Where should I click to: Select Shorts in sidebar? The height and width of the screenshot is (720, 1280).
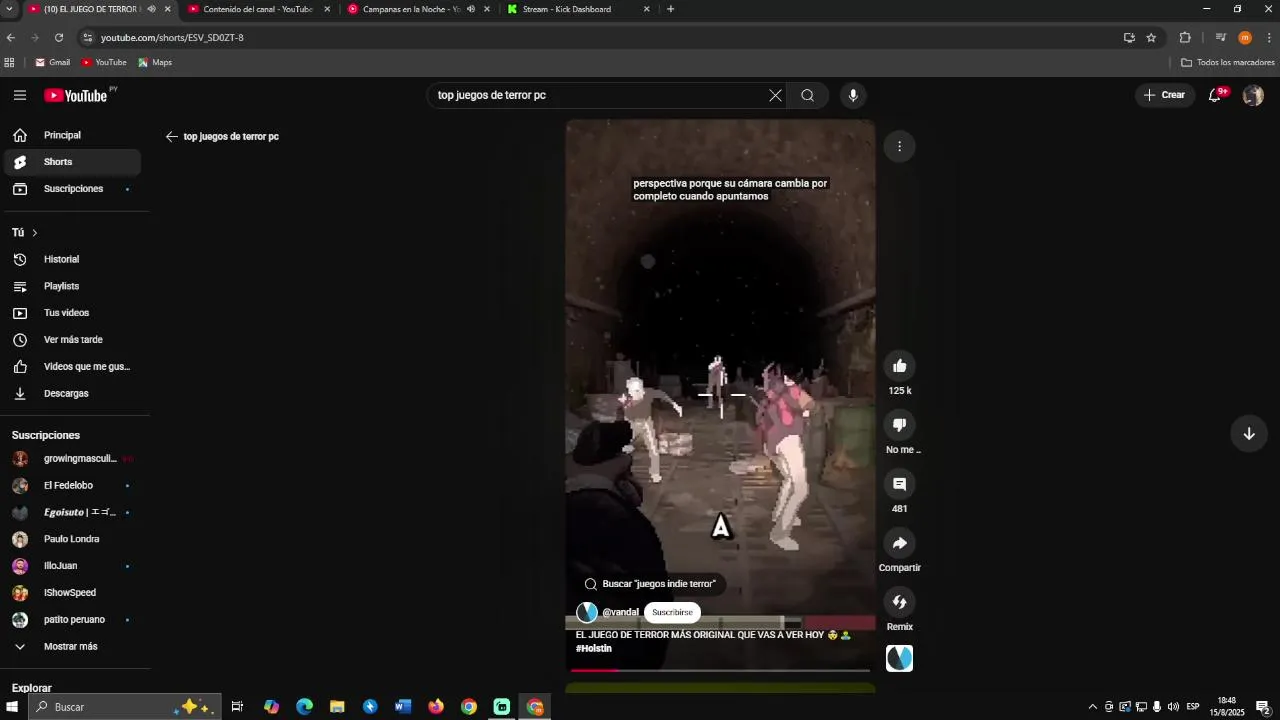[72, 162]
